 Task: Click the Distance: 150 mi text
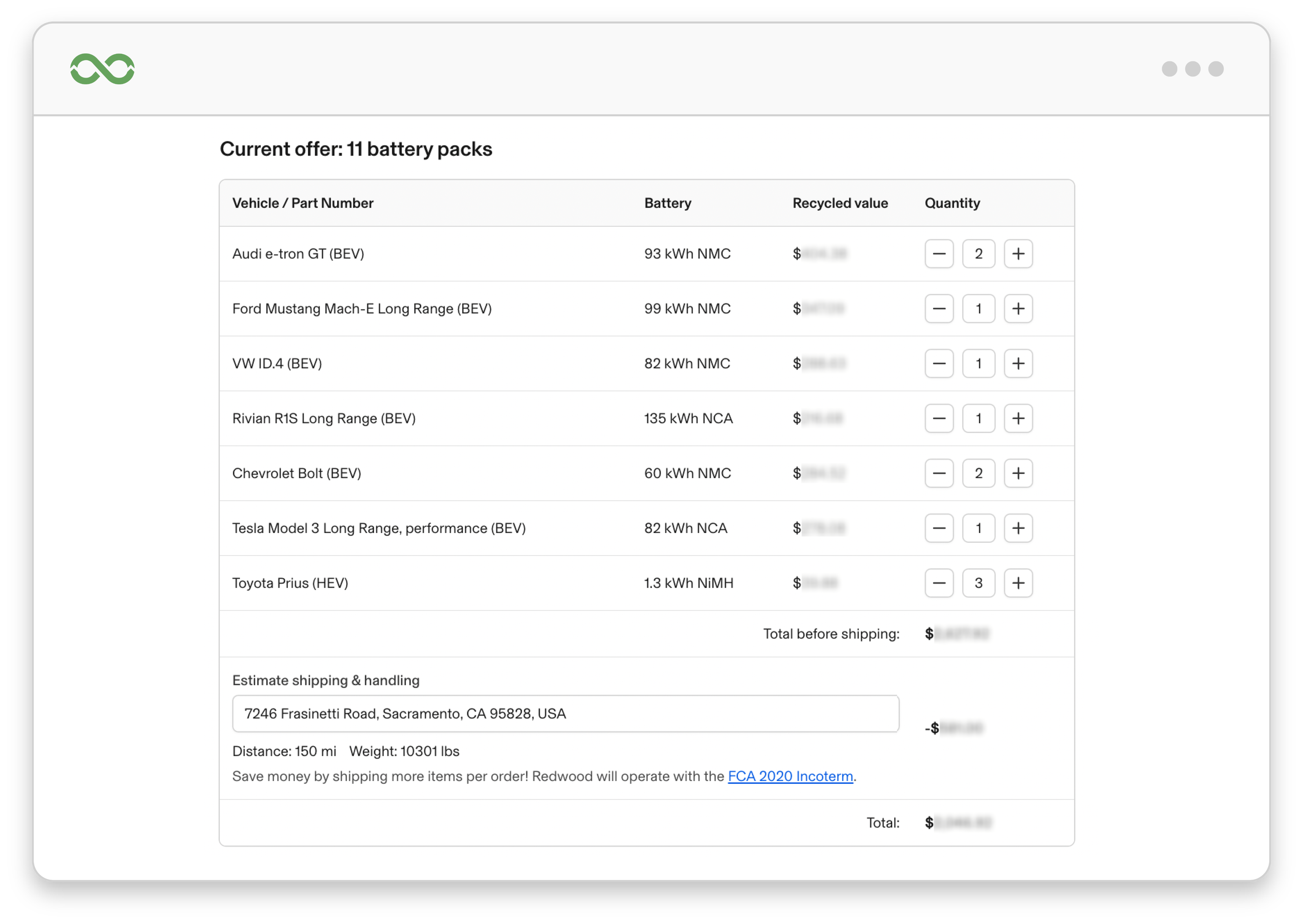[x=284, y=751]
